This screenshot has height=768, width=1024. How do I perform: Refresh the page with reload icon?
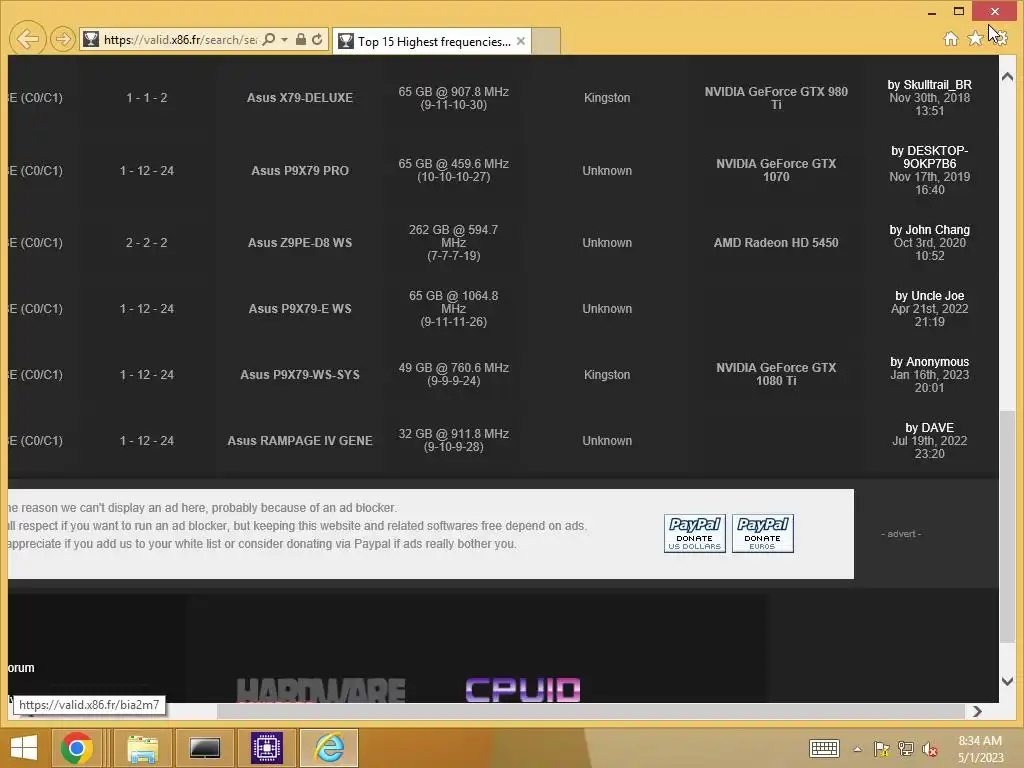pyautogui.click(x=317, y=40)
